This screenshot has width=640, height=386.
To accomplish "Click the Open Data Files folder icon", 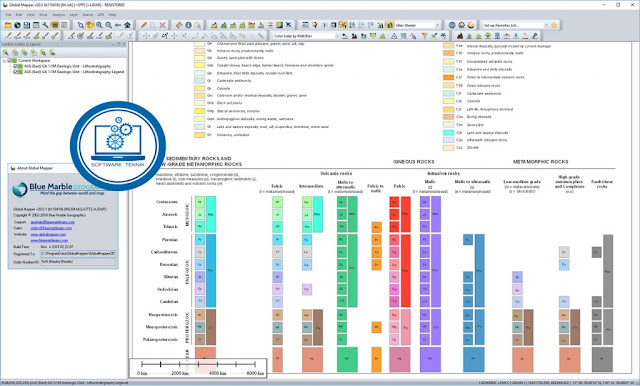I will pyautogui.click(x=8, y=25).
